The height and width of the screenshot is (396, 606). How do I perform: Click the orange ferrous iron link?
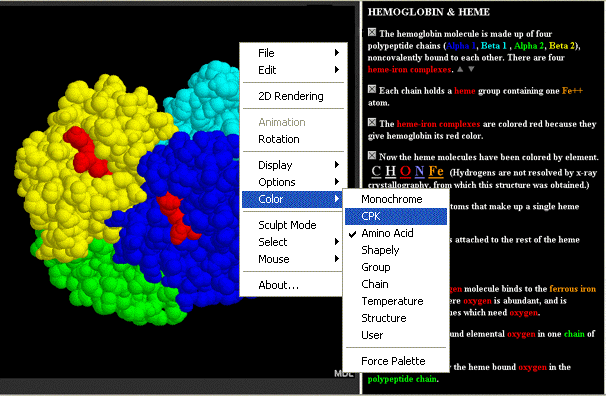[572, 289]
